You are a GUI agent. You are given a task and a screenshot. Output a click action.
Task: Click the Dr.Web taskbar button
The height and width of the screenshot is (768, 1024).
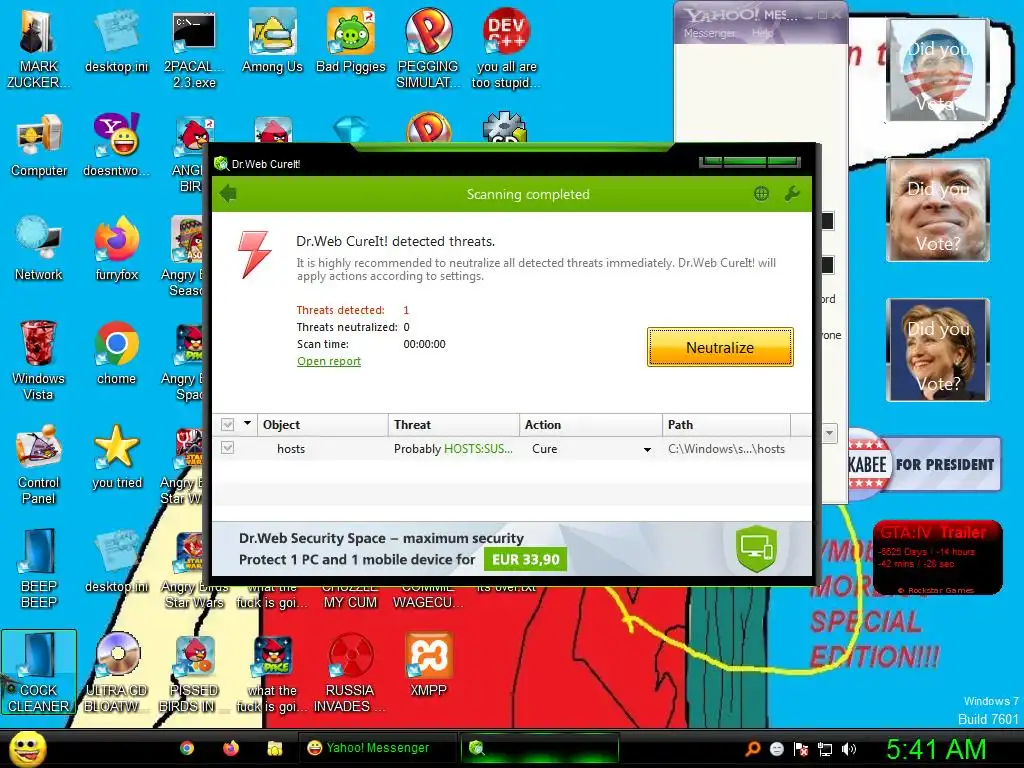point(539,748)
